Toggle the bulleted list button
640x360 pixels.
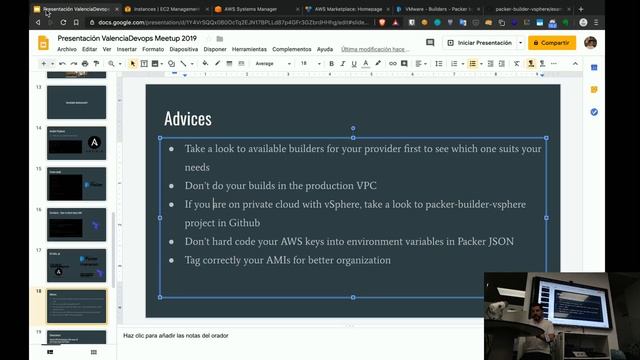click(472, 64)
